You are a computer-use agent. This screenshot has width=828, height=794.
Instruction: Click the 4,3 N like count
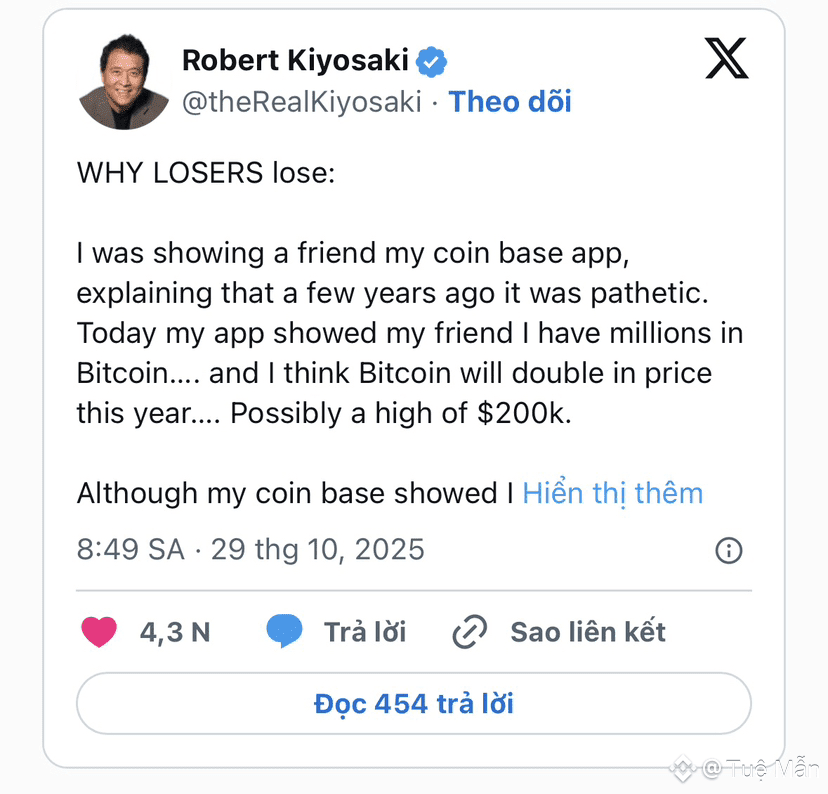tap(175, 632)
